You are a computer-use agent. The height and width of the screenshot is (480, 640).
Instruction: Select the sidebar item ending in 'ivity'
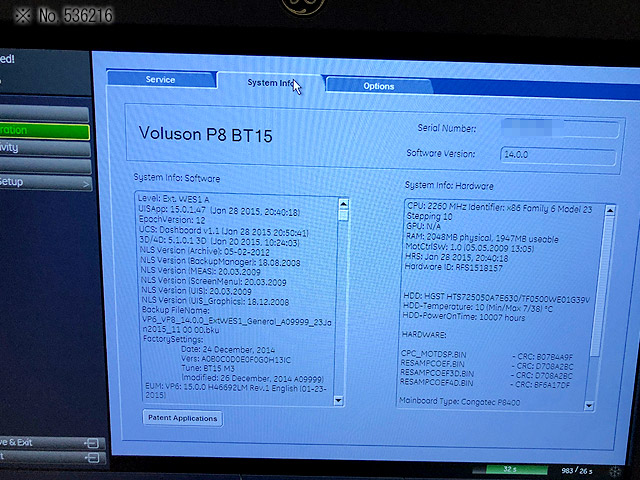[44, 148]
